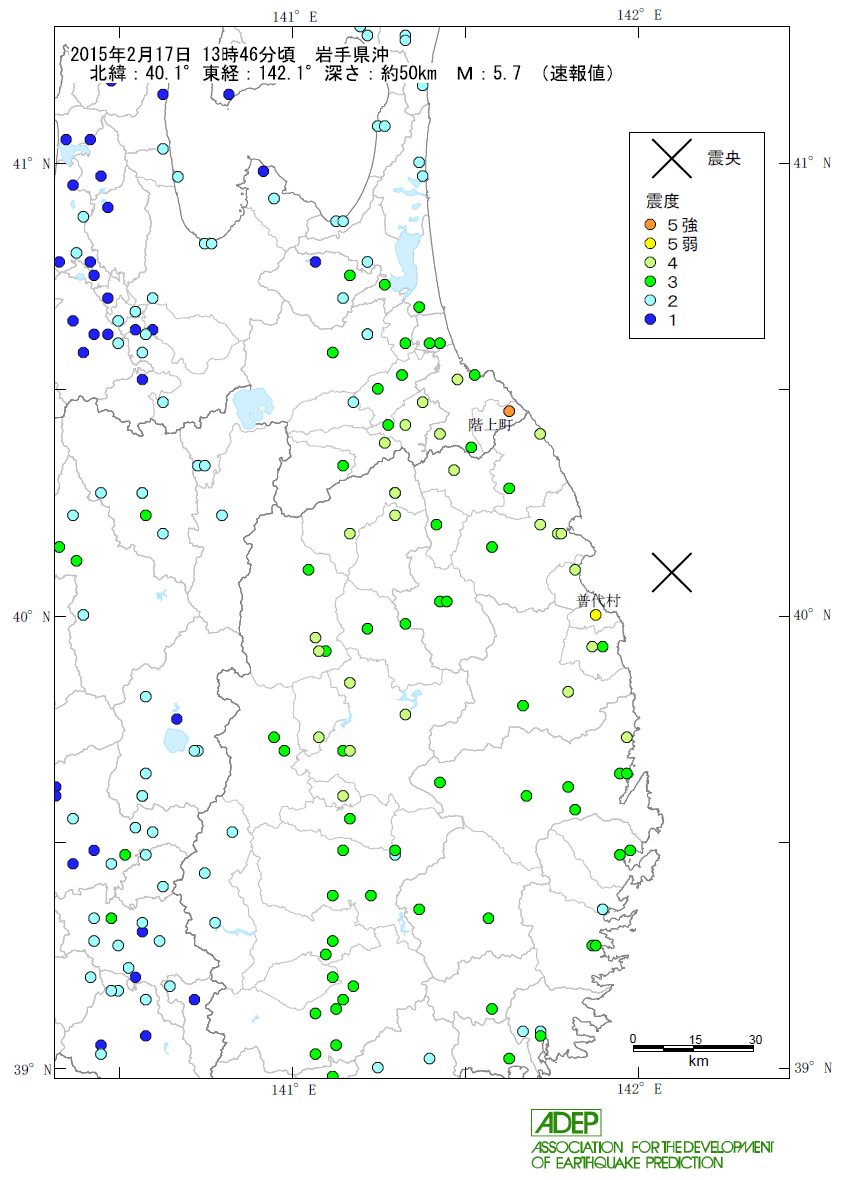This screenshot has height=1180, width=841.
Task: Click the right 39° N latitude label
Action: (812, 1068)
